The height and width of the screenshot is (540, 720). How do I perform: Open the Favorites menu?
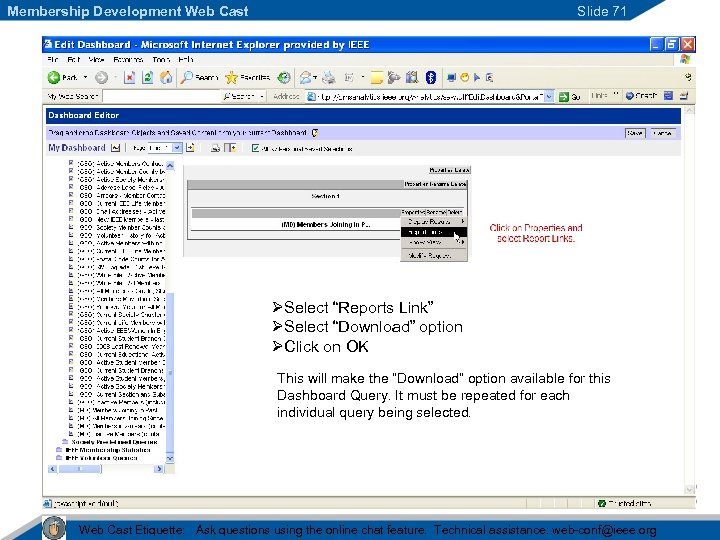coord(128,60)
